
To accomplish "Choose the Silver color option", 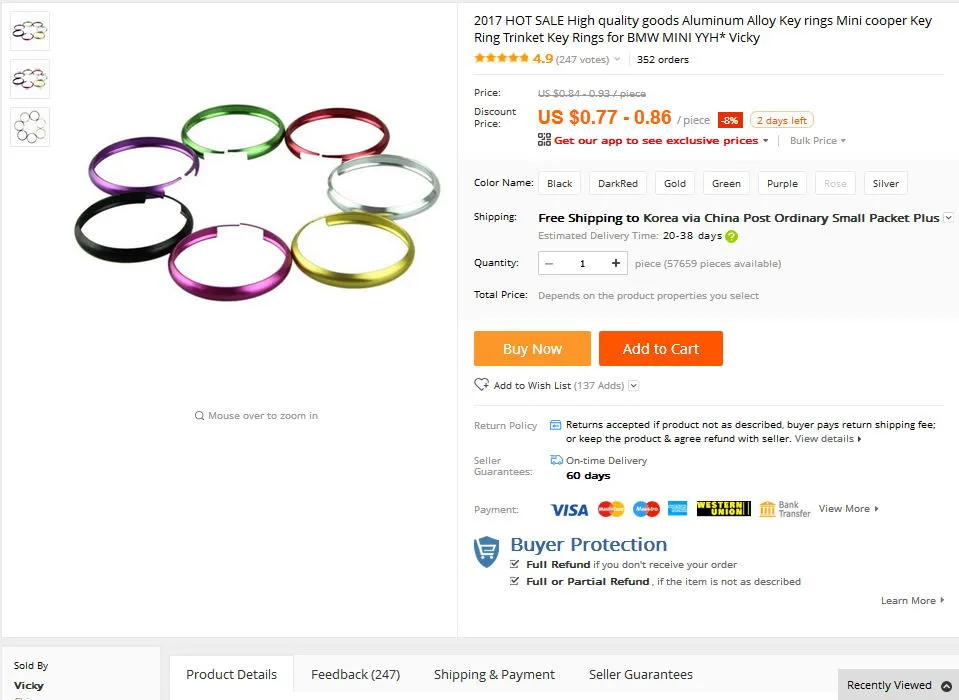I will click(885, 183).
